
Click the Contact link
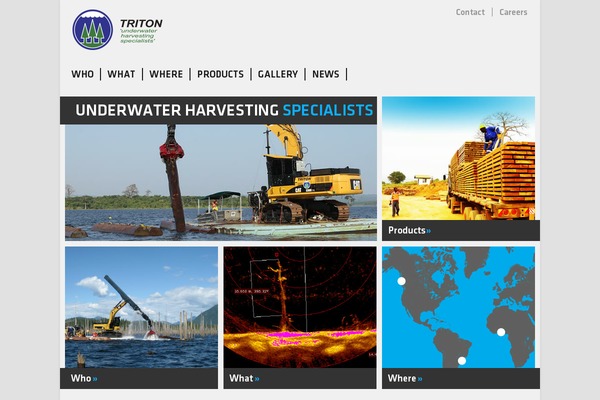pyautogui.click(x=470, y=12)
